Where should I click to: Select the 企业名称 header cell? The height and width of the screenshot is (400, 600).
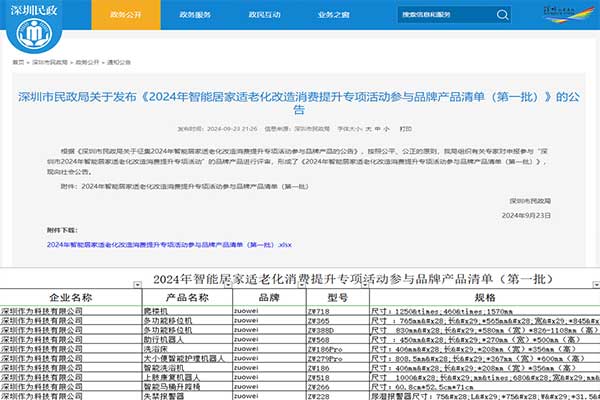[x=71, y=297]
